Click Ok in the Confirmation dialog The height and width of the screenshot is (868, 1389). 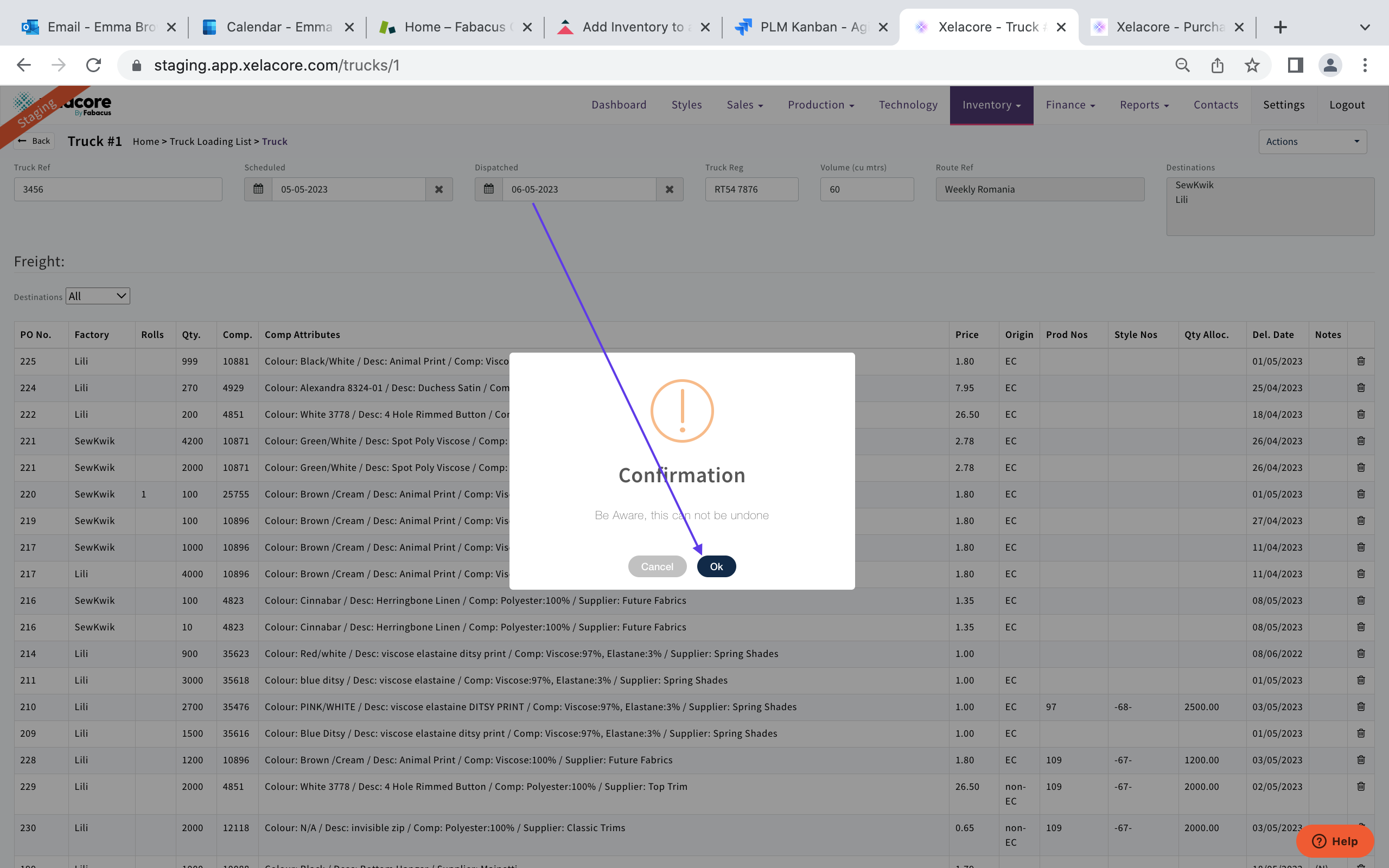point(716,566)
